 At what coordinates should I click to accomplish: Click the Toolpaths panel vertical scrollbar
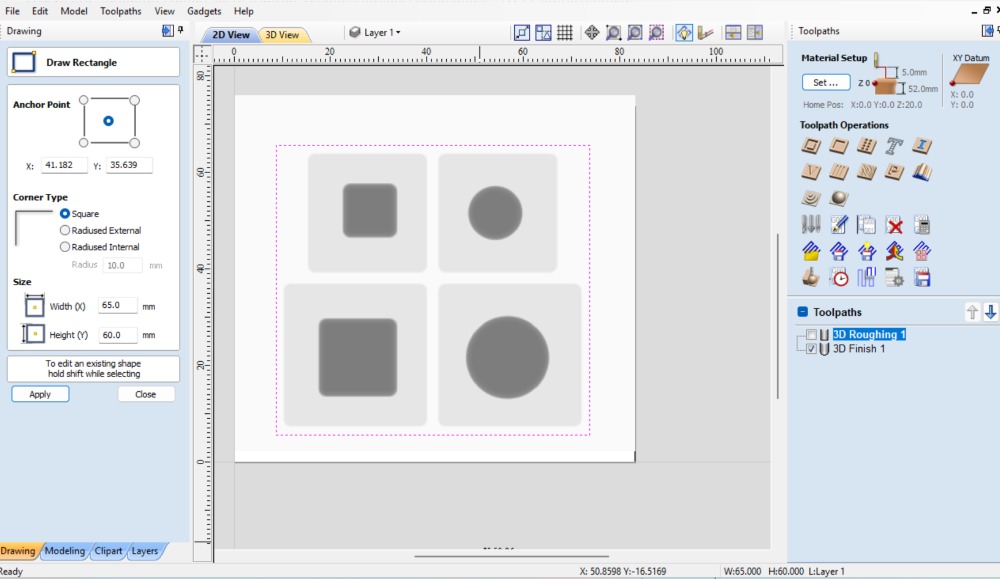click(x=777, y=316)
